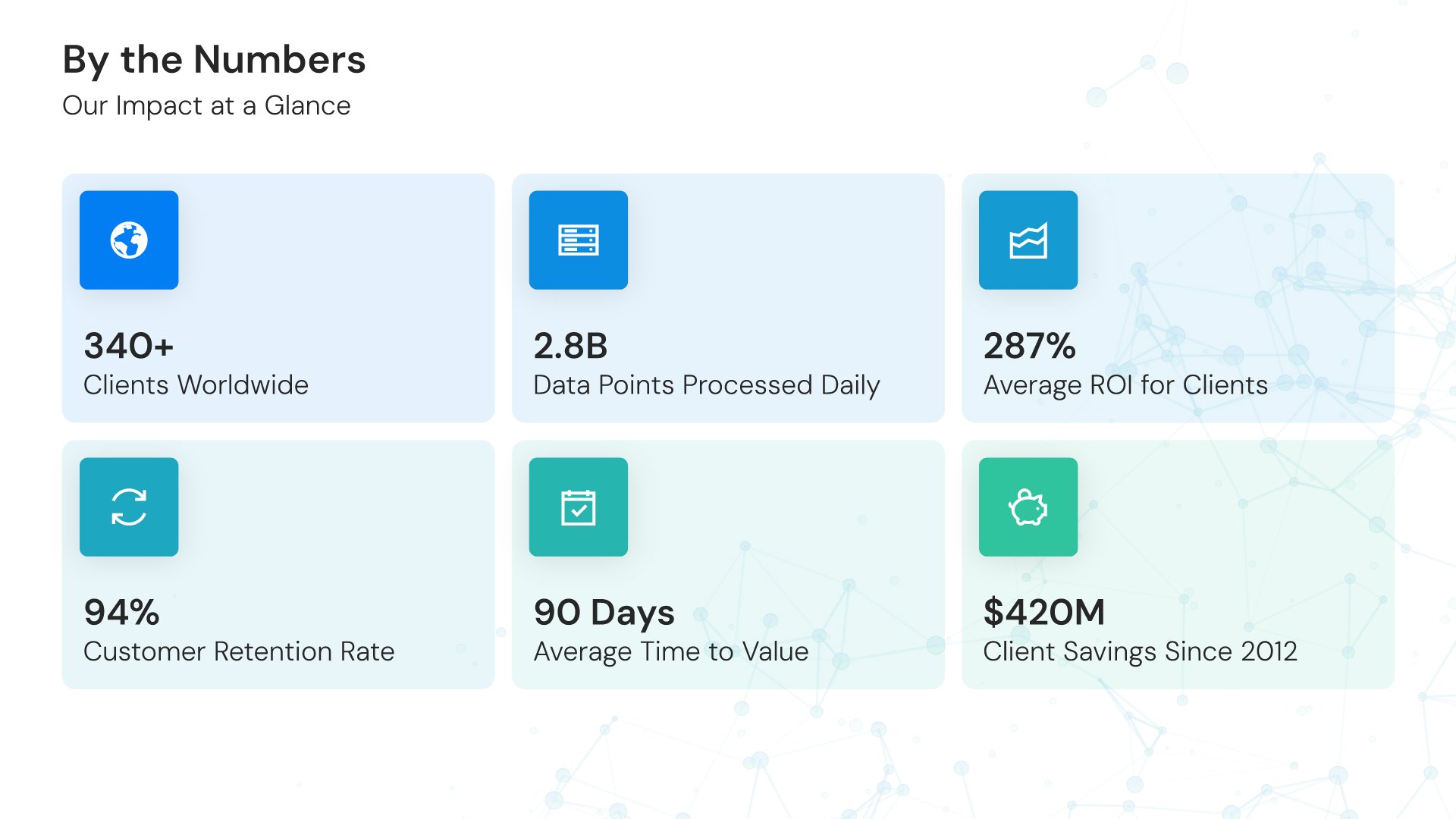Select the calendar checkmark icon
Screen dimensions: 1456x819
click(x=578, y=507)
